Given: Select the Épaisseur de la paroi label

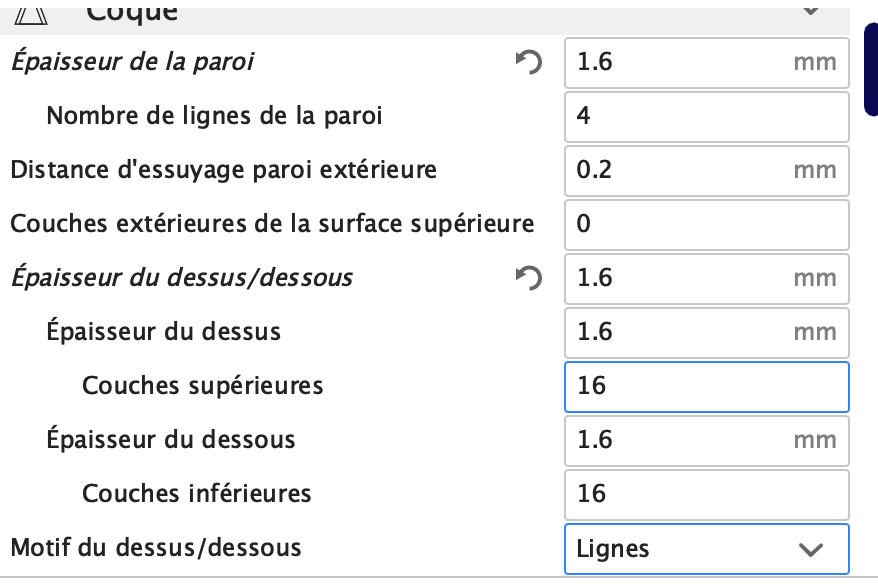Looking at the screenshot, I should (x=133, y=62).
